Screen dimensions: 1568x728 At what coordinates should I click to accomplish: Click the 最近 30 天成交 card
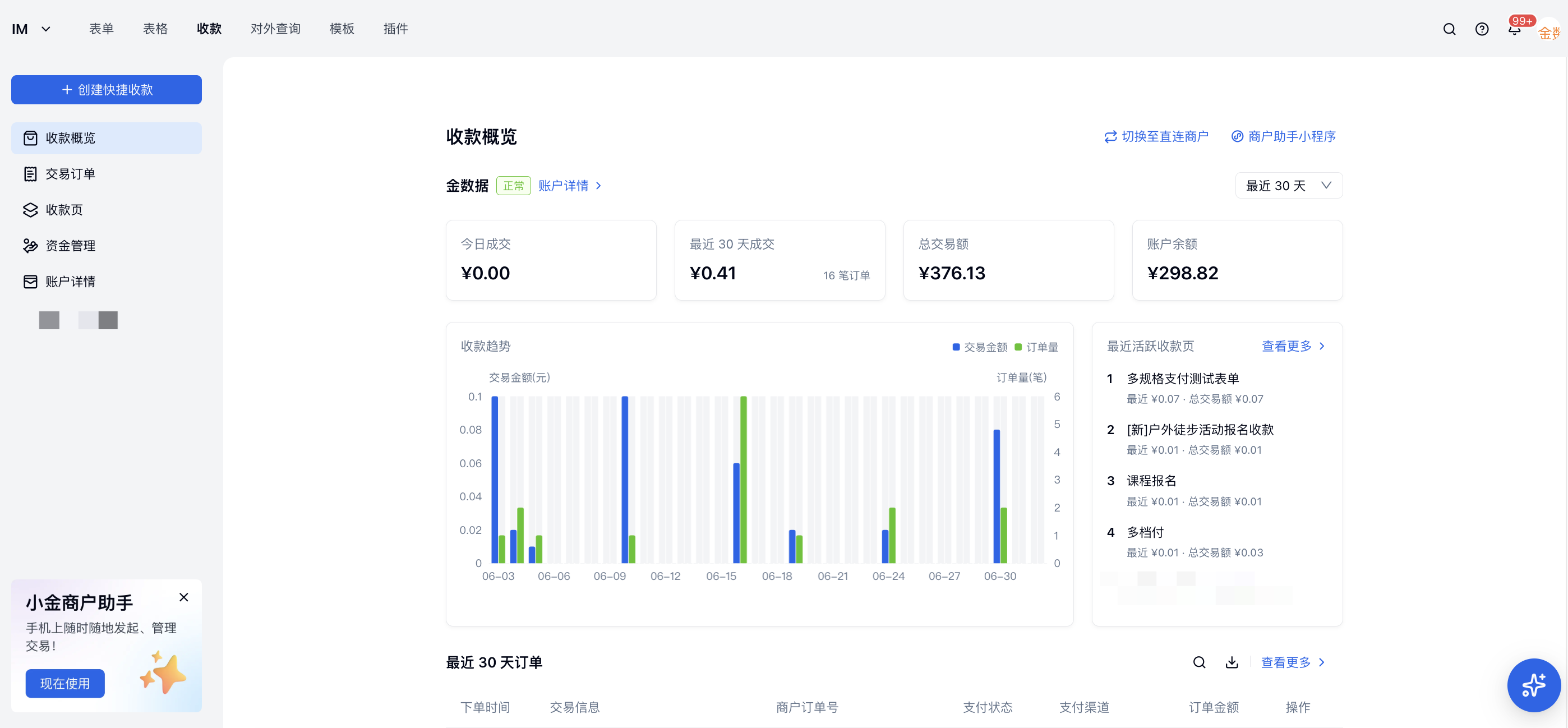[780, 260]
